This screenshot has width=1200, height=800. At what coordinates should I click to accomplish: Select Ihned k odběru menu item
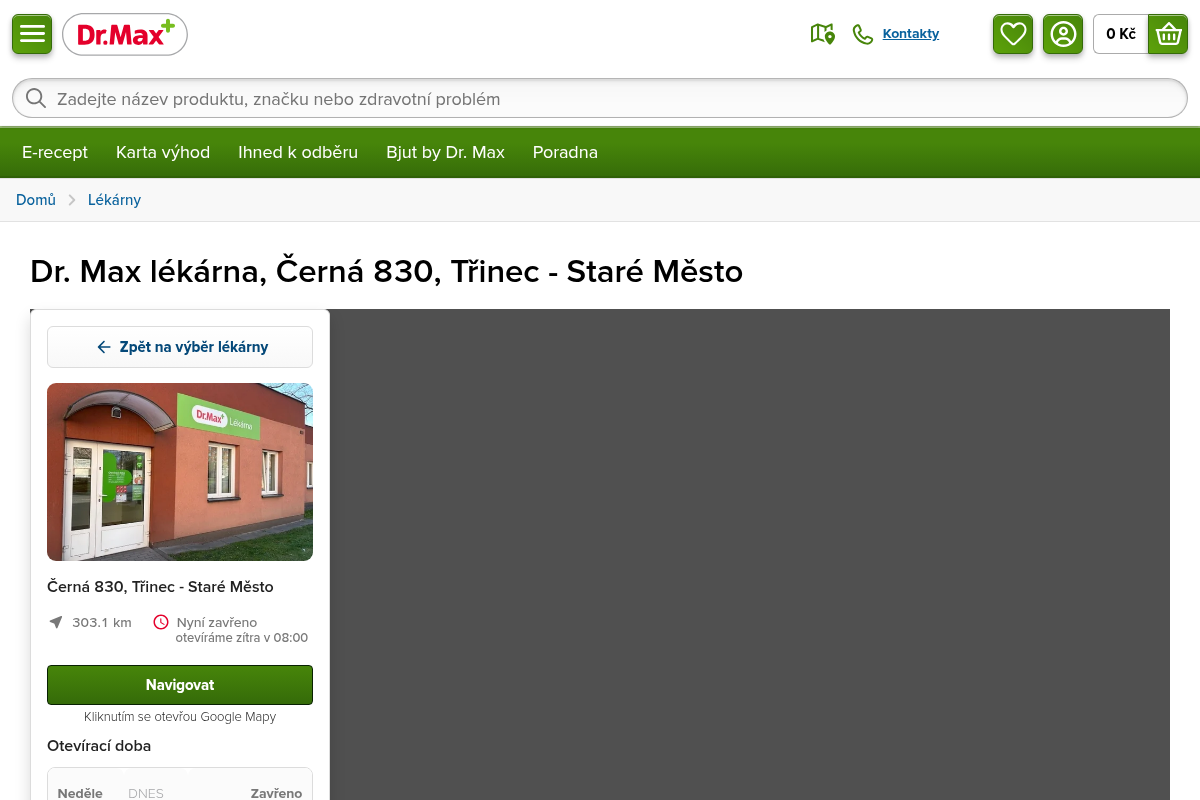point(298,152)
